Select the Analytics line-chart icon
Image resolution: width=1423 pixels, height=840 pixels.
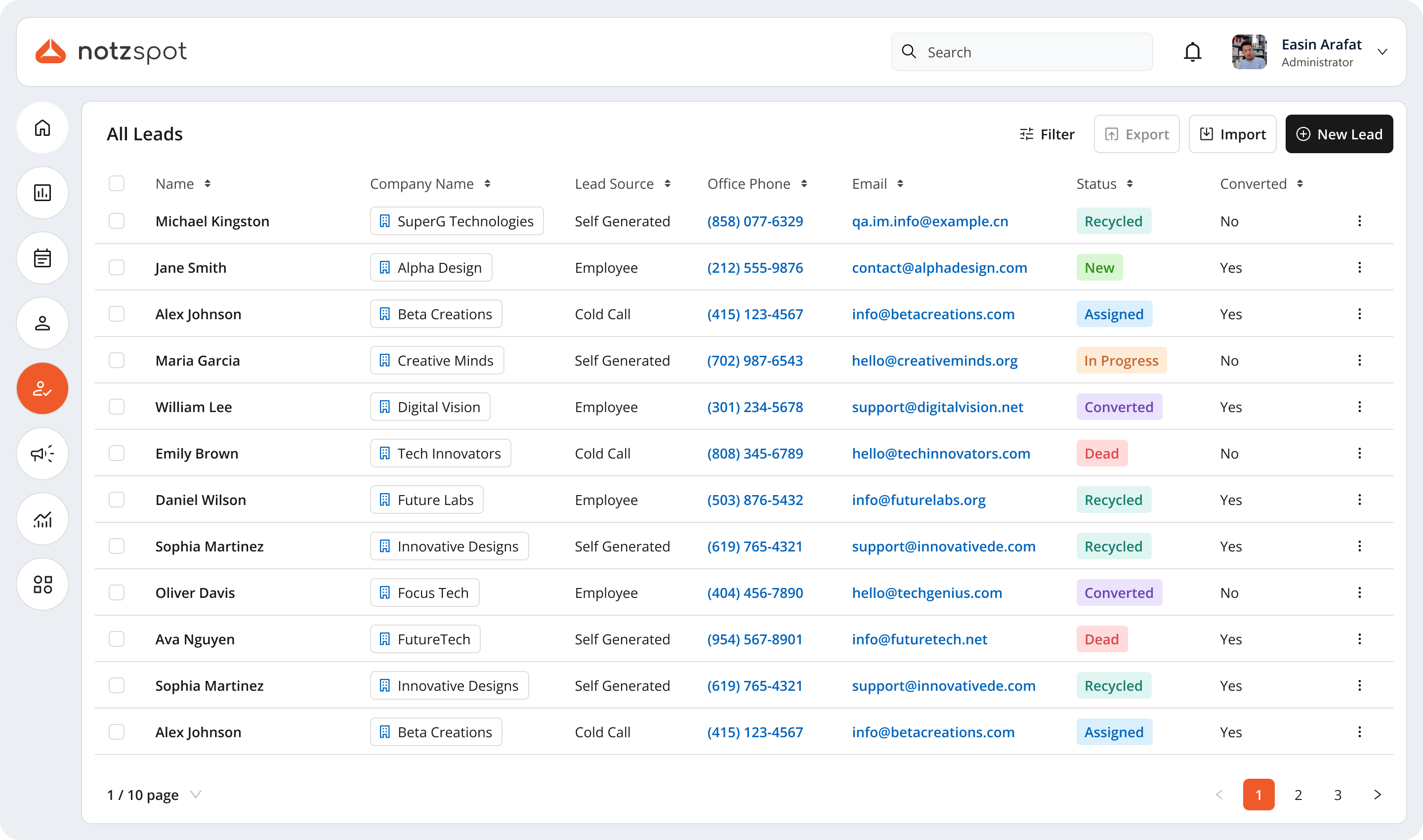click(42, 518)
